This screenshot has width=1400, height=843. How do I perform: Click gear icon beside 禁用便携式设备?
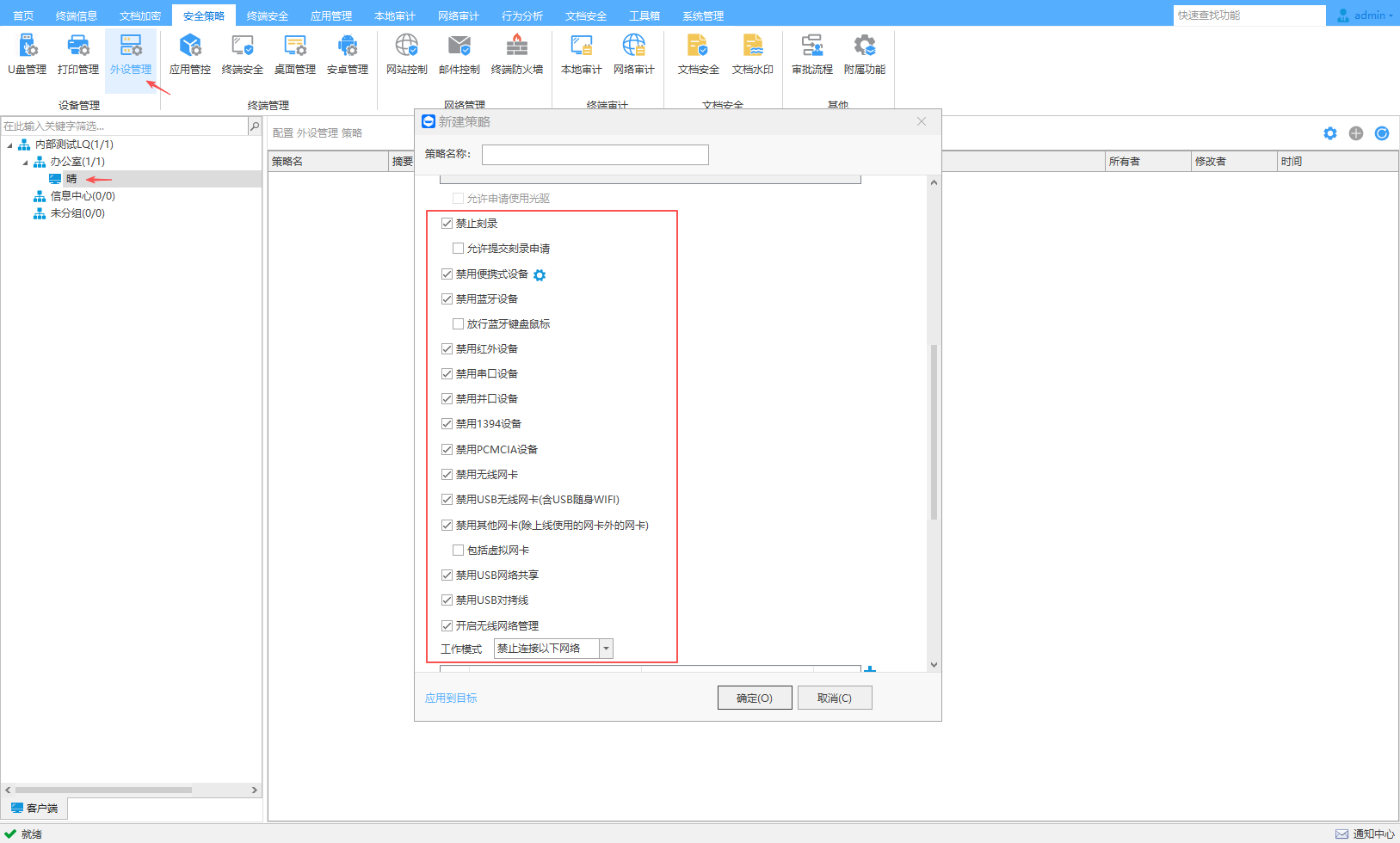540,275
